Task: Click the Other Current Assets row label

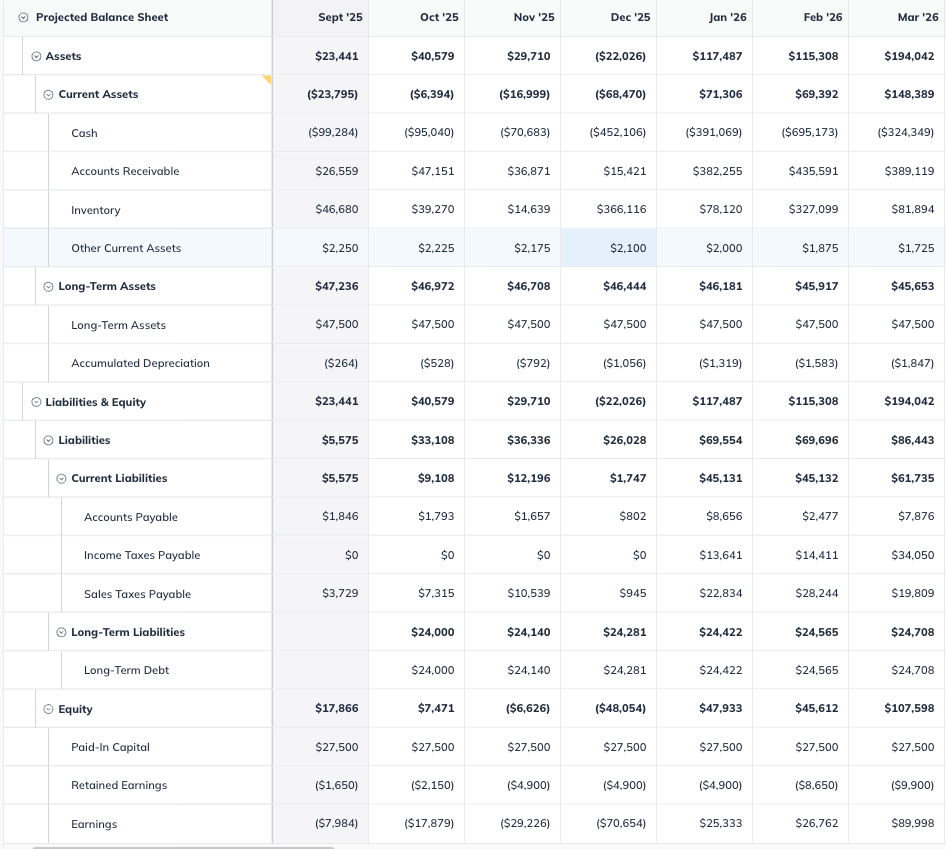Action: pos(126,248)
